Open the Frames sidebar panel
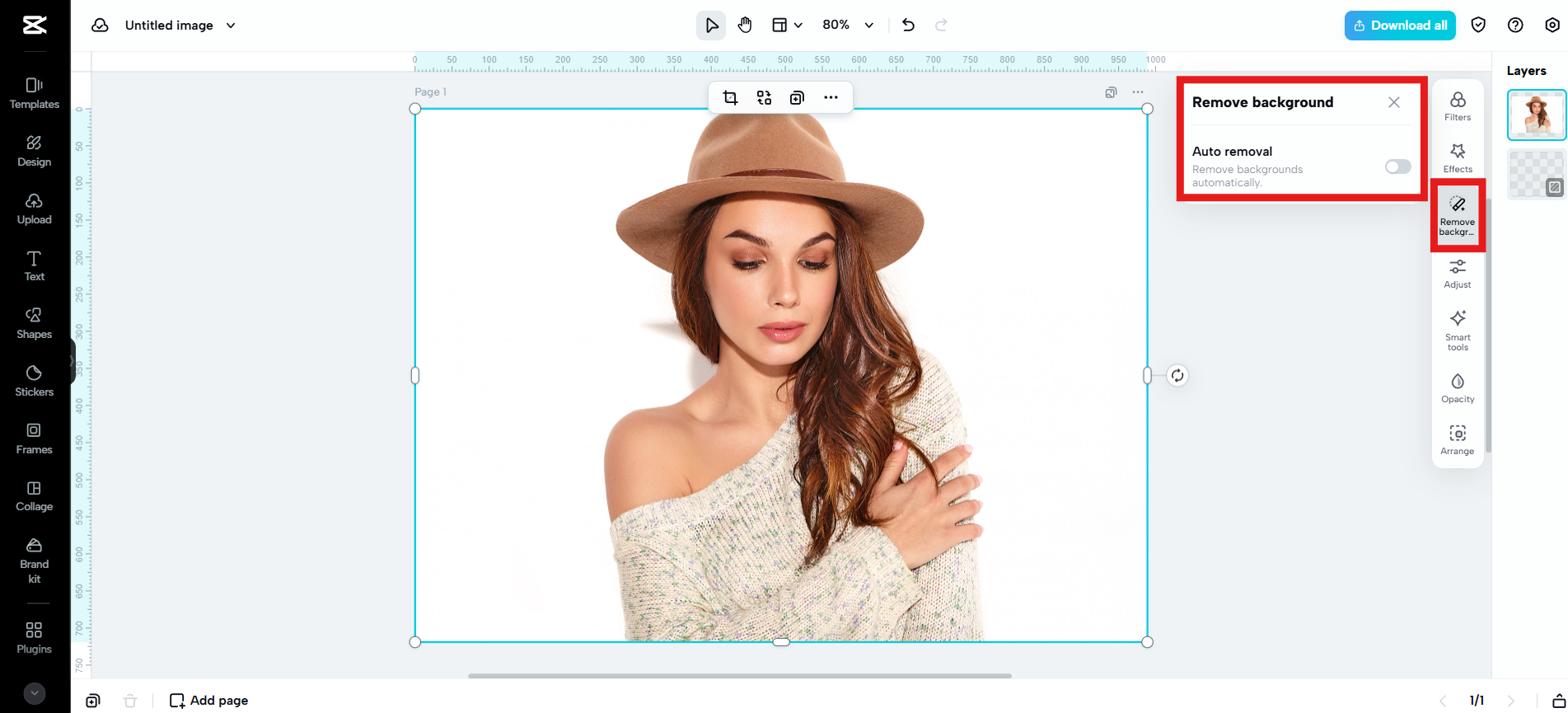 click(x=35, y=439)
